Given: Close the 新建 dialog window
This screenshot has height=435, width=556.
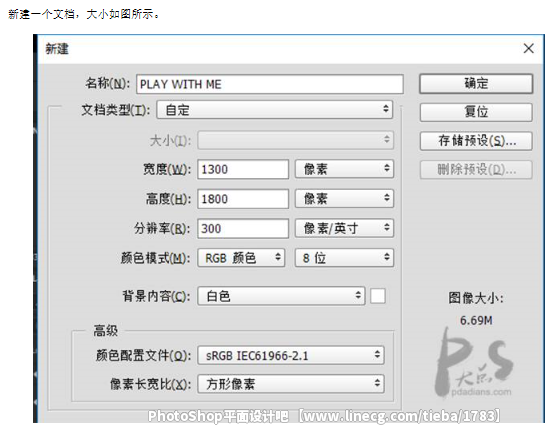Looking at the screenshot, I should point(528,48).
